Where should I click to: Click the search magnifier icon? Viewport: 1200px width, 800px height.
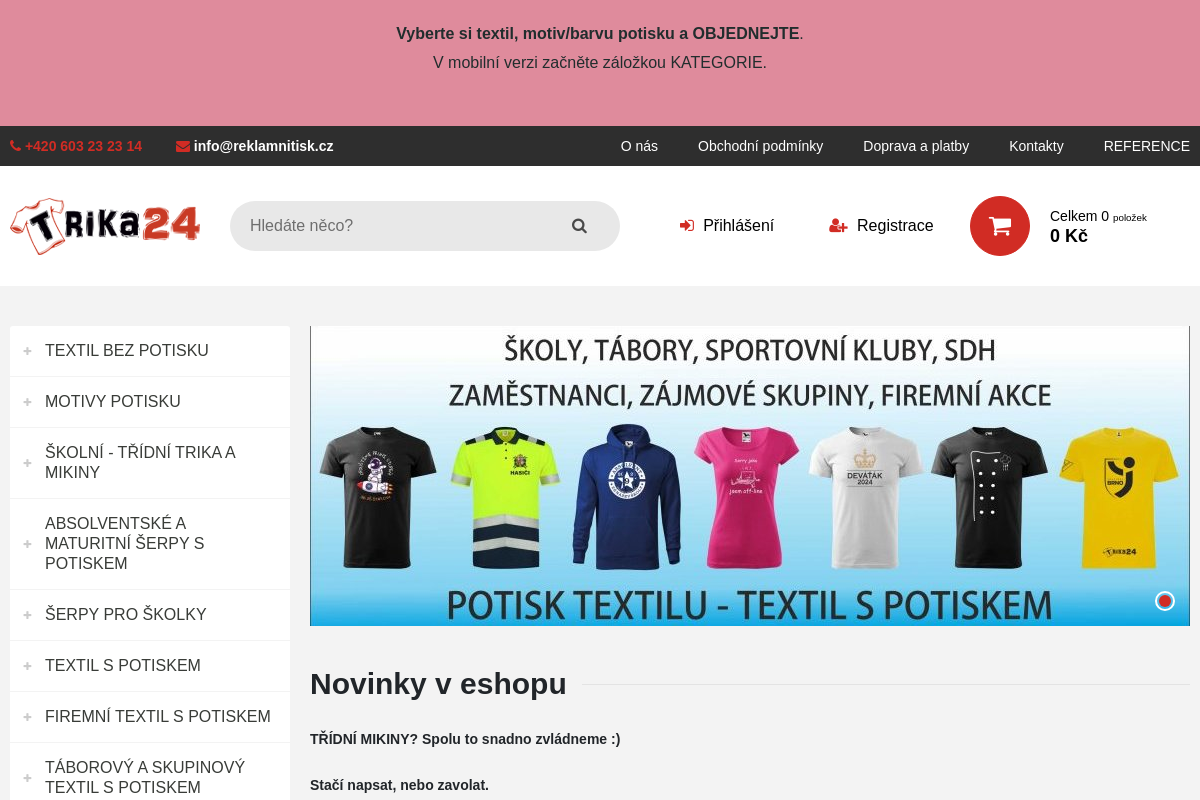pyautogui.click(x=580, y=226)
